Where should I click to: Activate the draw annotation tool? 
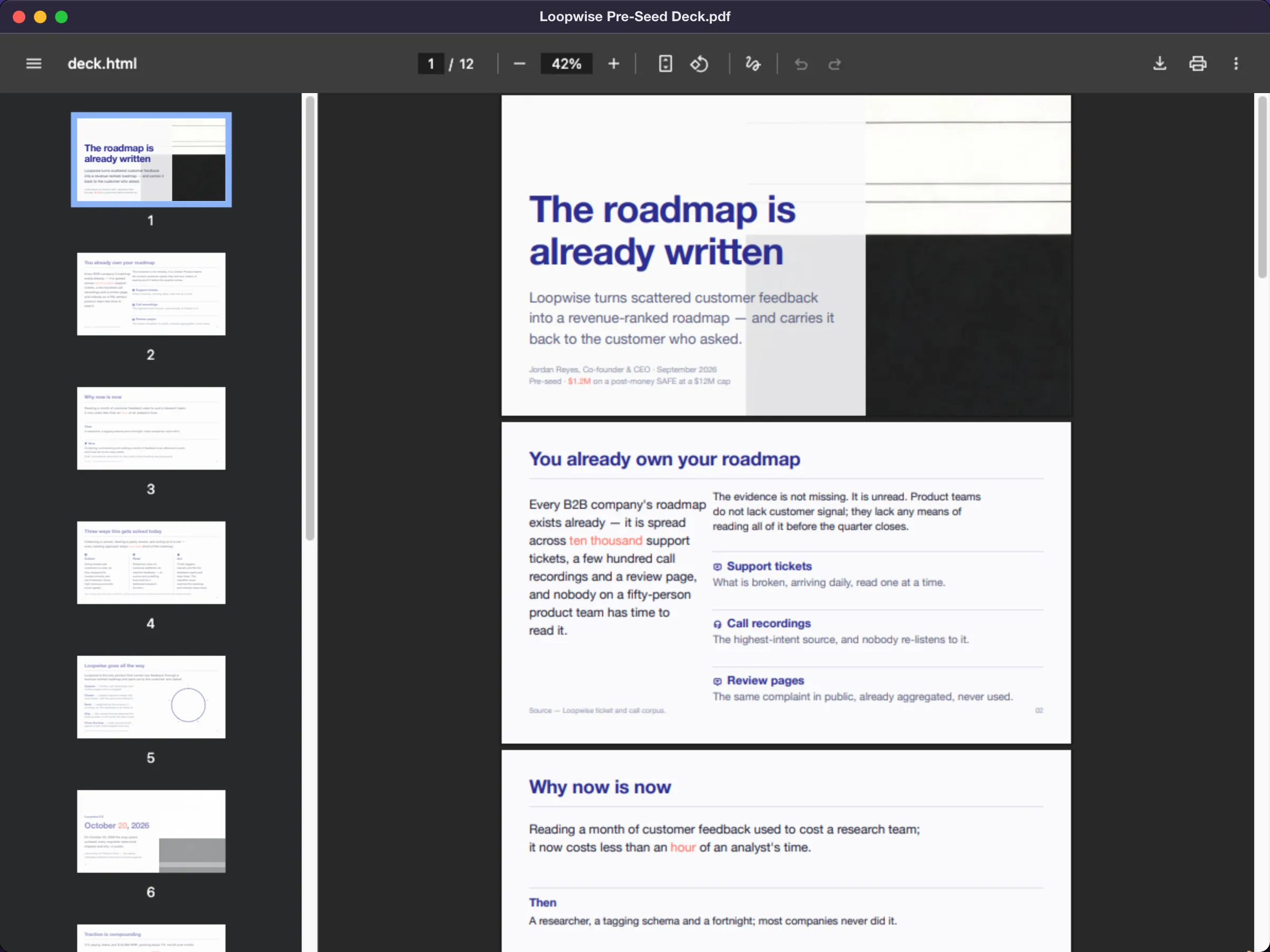coord(752,63)
